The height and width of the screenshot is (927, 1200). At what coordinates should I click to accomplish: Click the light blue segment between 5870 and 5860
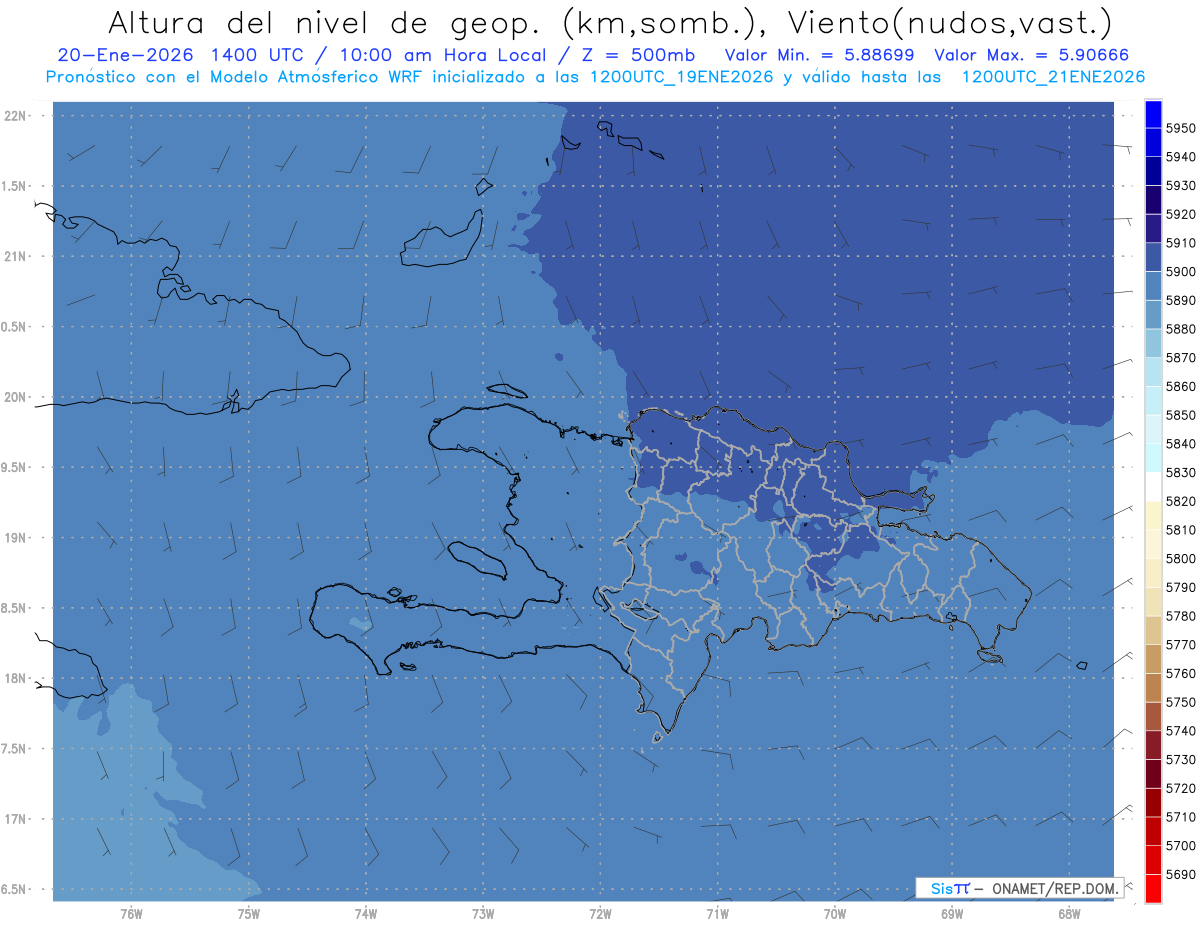point(1153,371)
